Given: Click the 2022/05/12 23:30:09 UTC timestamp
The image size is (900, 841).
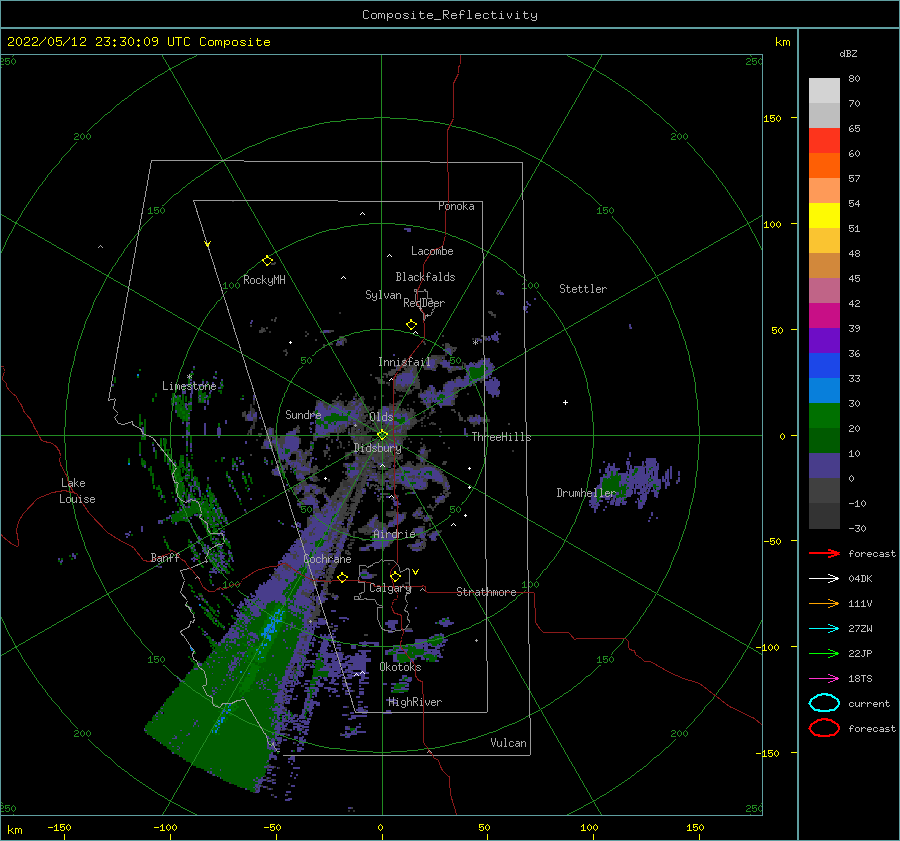Looking at the screenshot, I should 99,41.
